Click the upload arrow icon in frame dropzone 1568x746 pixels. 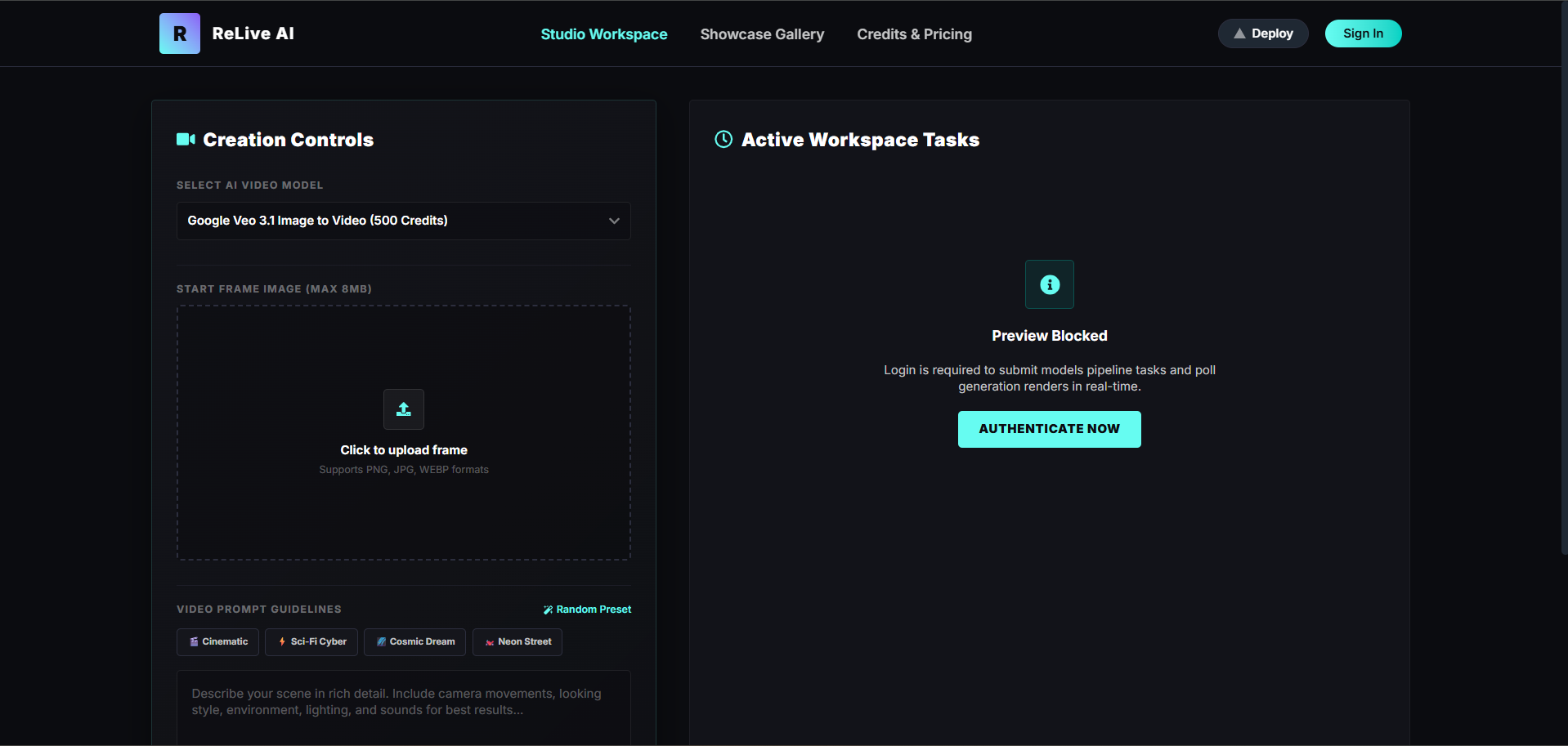(x=404, y=409)
